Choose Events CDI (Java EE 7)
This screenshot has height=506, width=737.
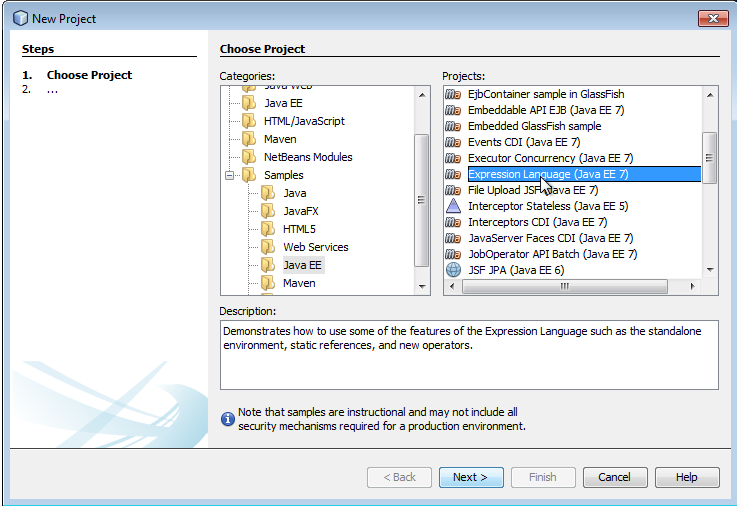pos(524,142)
